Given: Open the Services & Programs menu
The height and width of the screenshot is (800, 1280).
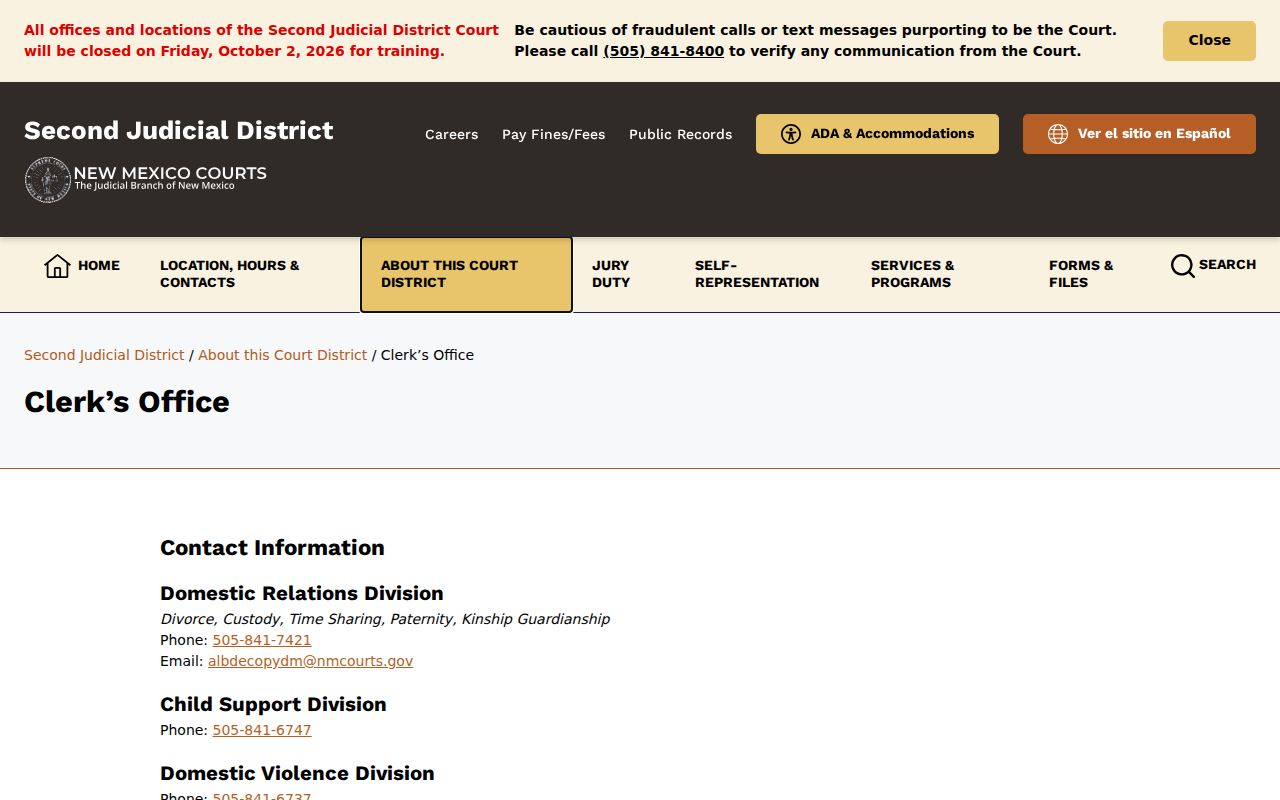Looking at the screenshot, I should [x=913, y=274].
